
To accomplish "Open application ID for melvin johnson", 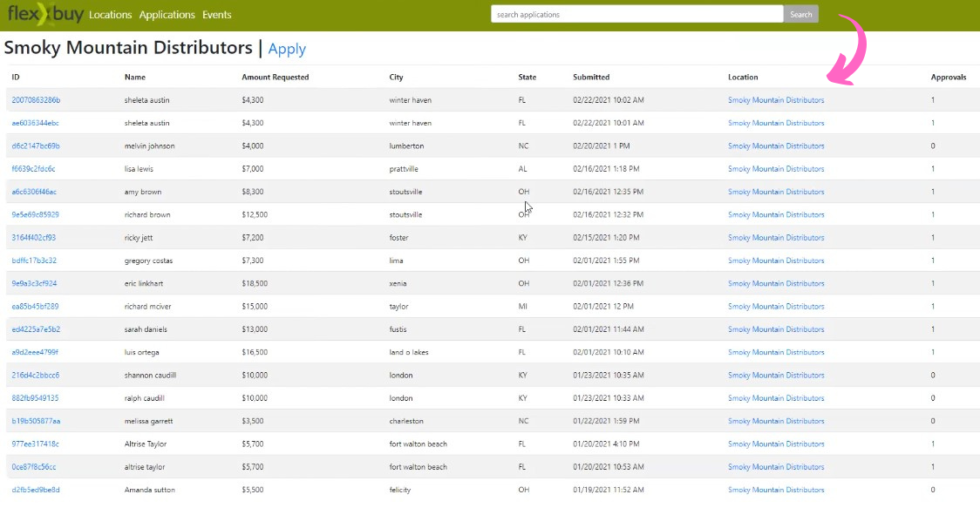I will (36, 146).
